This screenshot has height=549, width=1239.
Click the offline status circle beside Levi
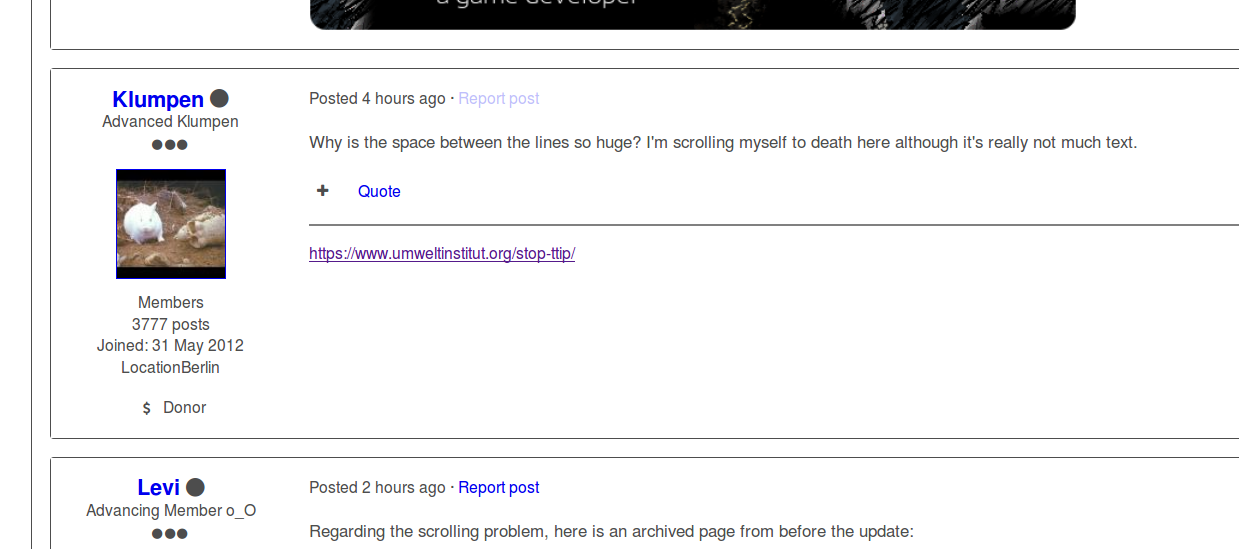195,487
